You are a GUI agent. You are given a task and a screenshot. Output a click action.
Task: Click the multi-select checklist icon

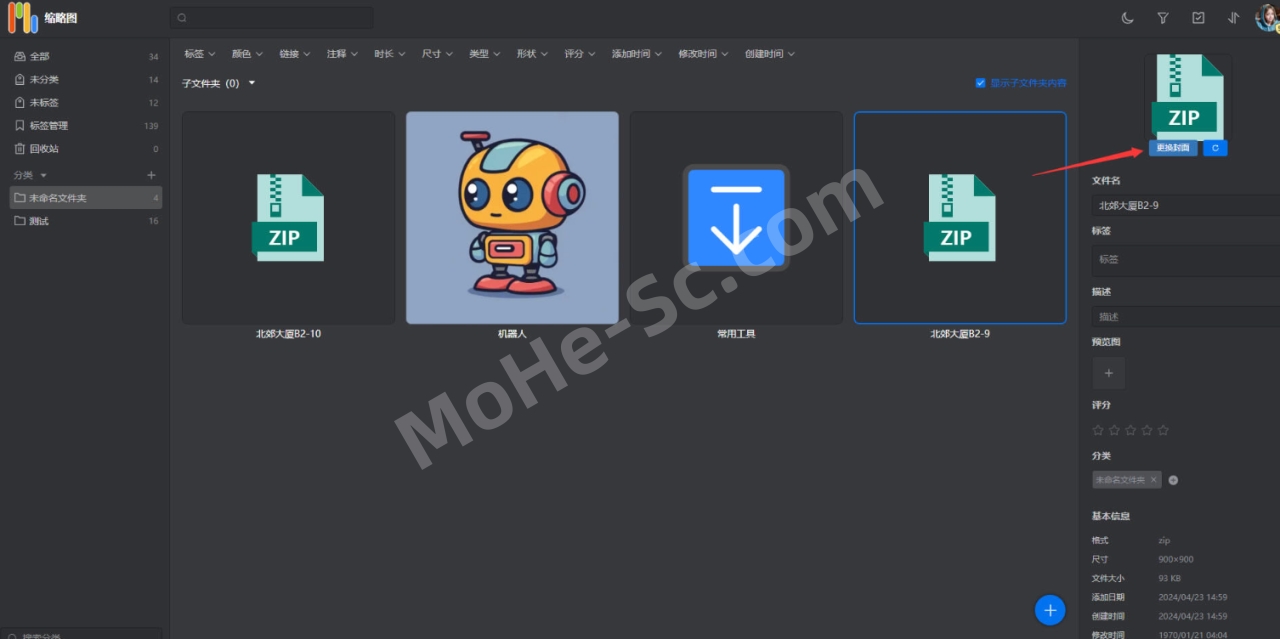click(1198, 18)
